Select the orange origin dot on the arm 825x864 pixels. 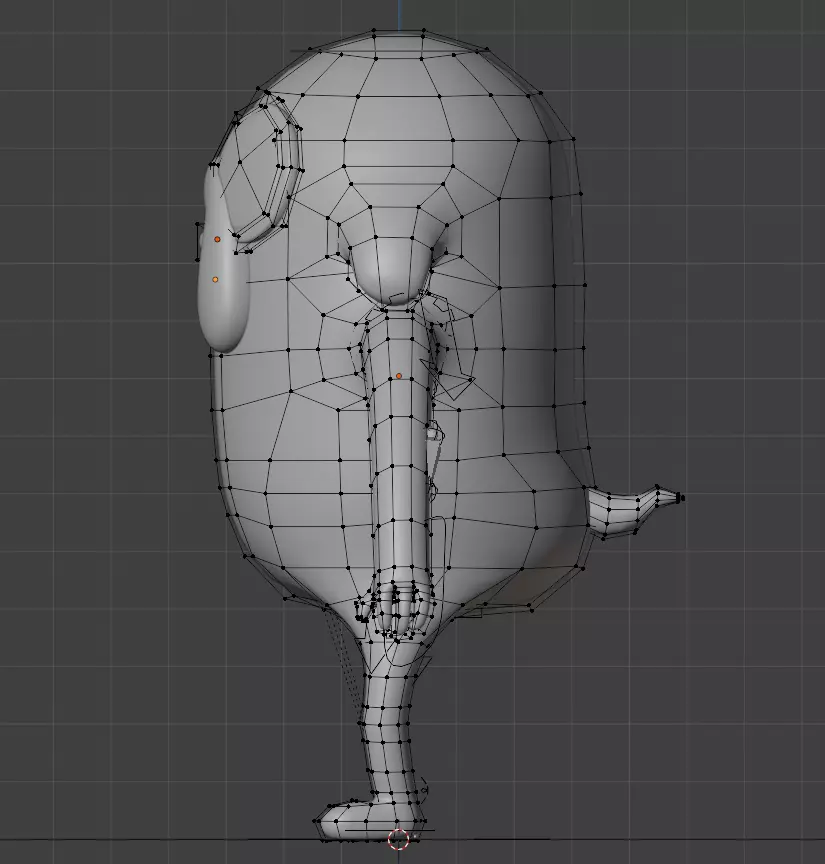coord(399,376)
